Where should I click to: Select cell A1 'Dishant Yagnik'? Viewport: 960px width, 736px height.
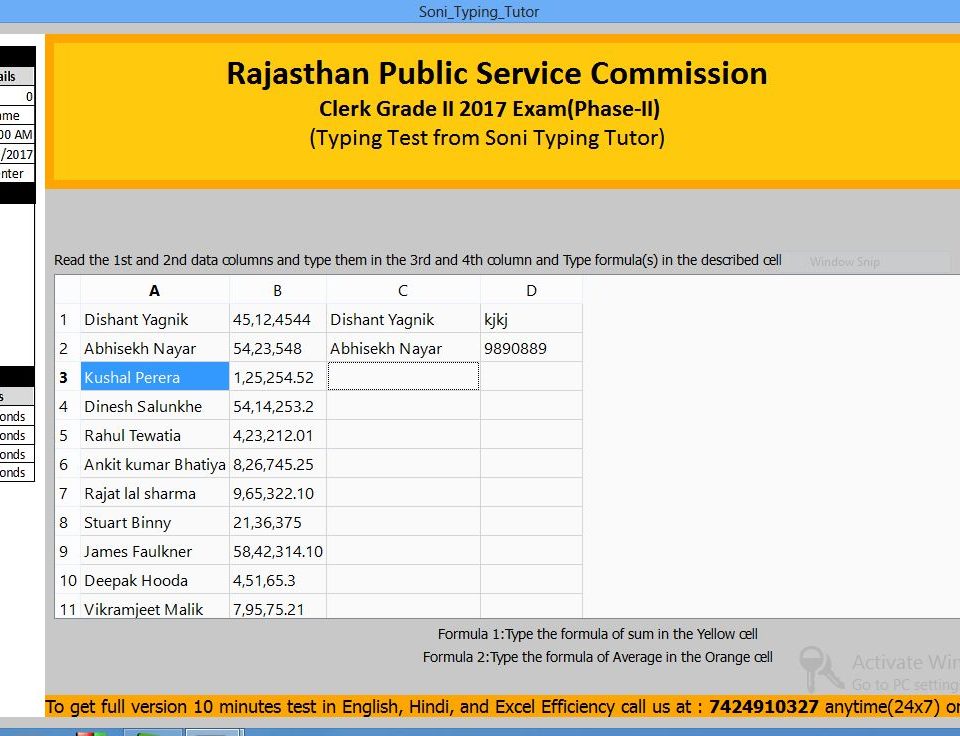(155, 319)
